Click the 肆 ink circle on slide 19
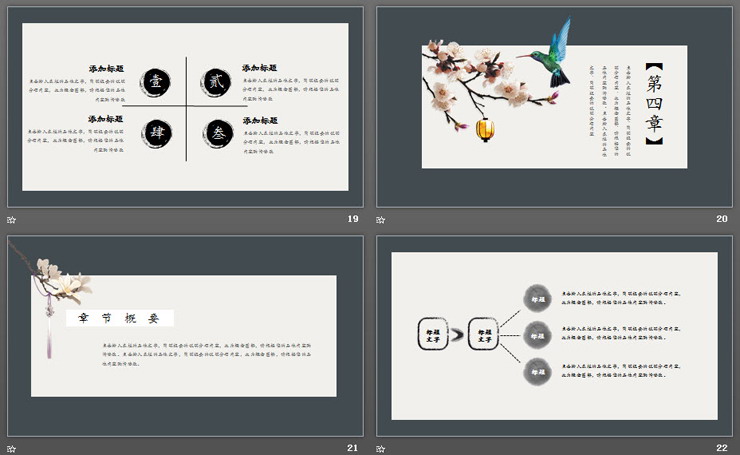740x455 pixels. pyautogui.click(x=156, y=133)
